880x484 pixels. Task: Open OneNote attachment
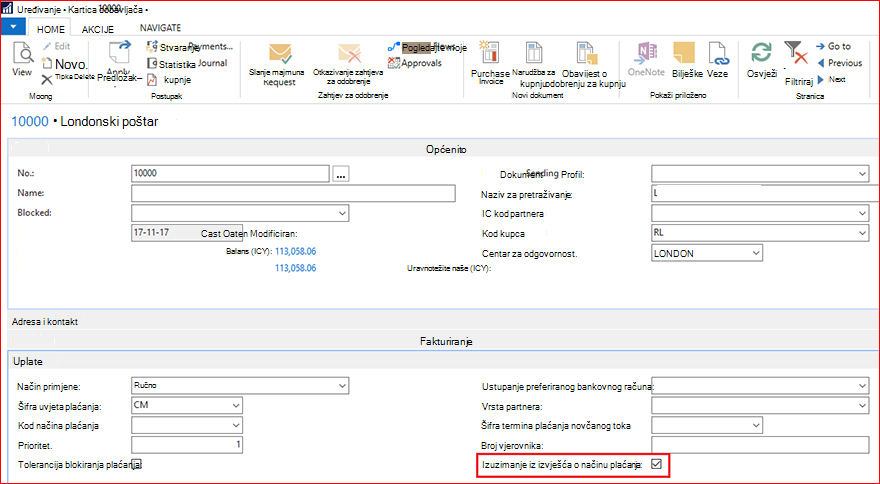tap(645, 59)
